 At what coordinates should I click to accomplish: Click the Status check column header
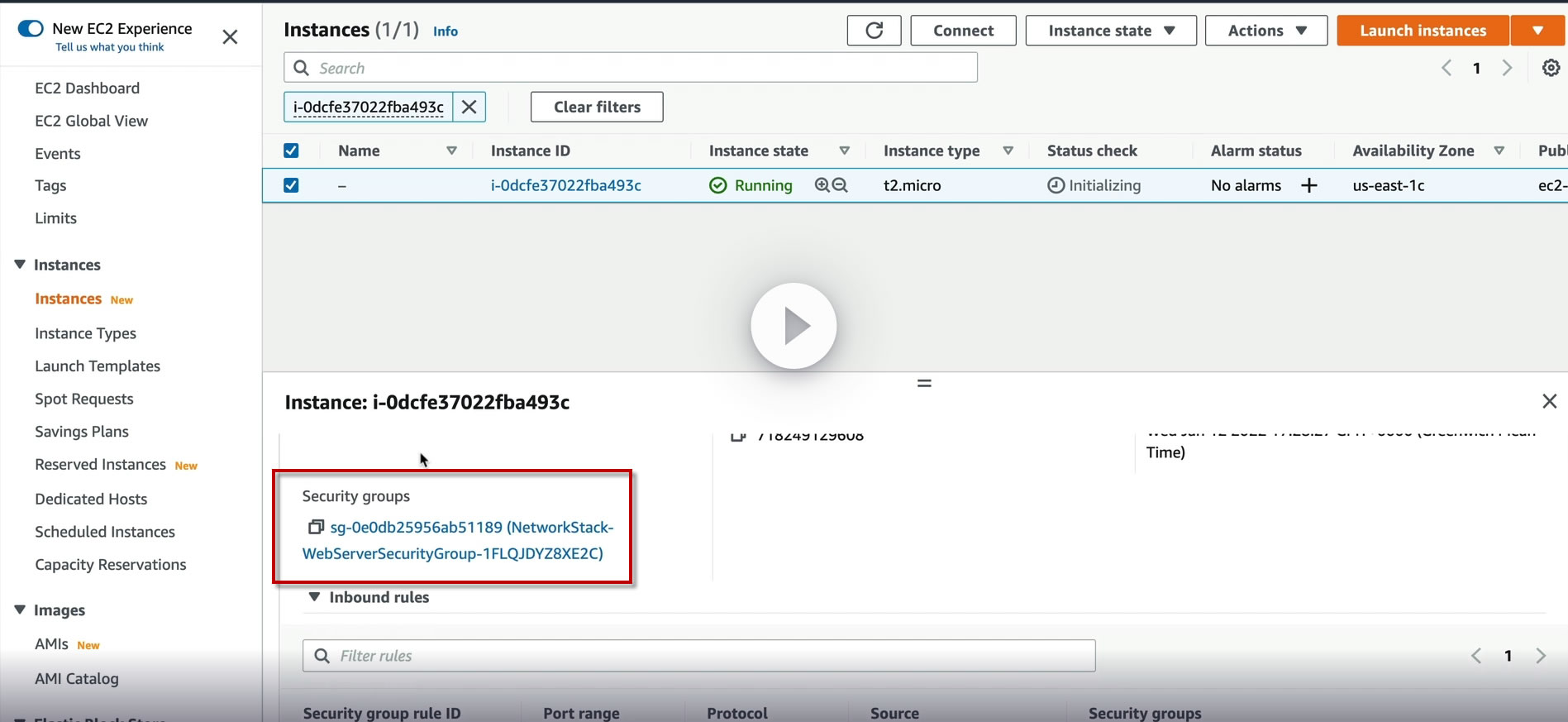point(1092,151)
